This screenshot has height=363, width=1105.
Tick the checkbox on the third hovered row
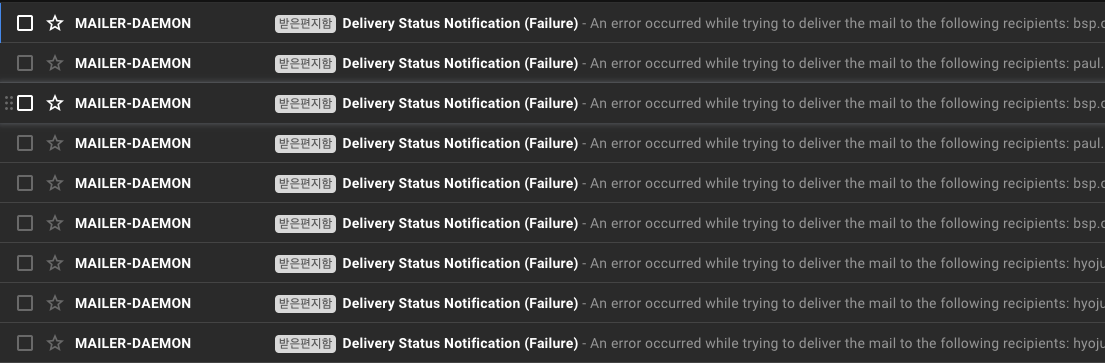coord(25,104)
